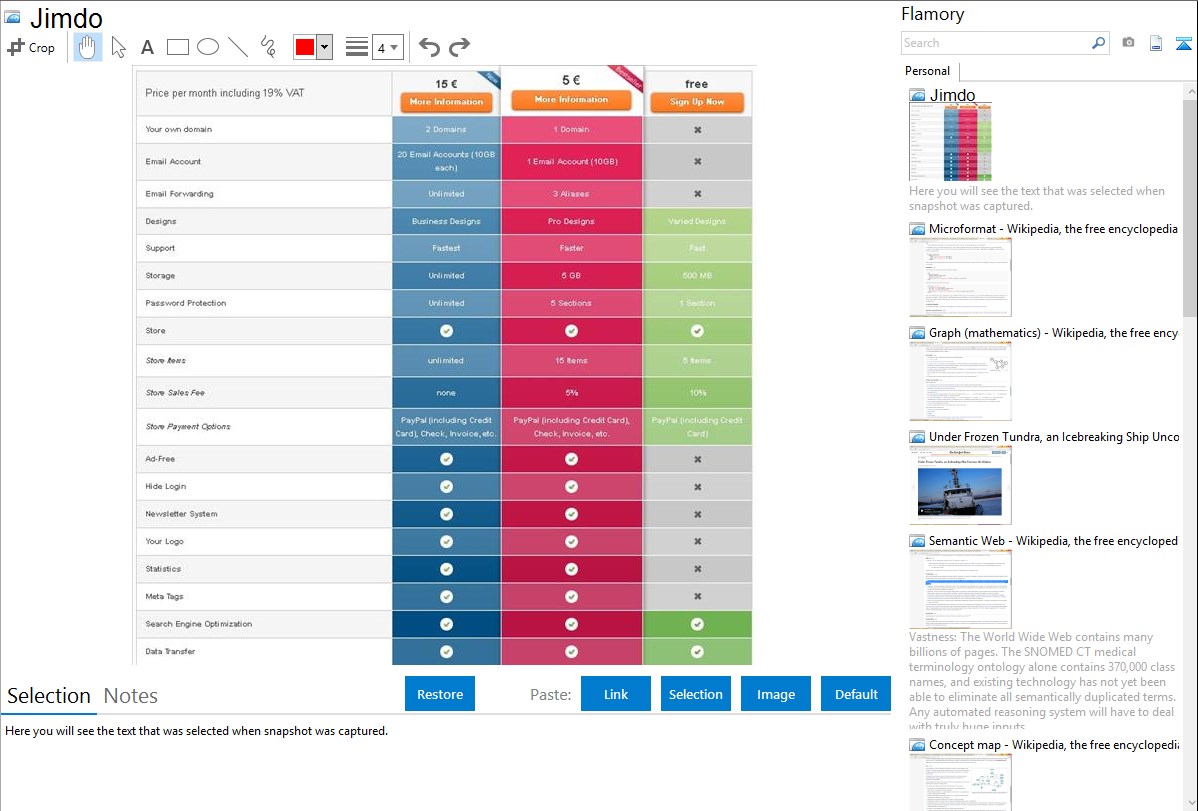Click the 'Price per month including 19% VAT' text
The height and width of the screenshot is (811, 1198).
[225, 92]
